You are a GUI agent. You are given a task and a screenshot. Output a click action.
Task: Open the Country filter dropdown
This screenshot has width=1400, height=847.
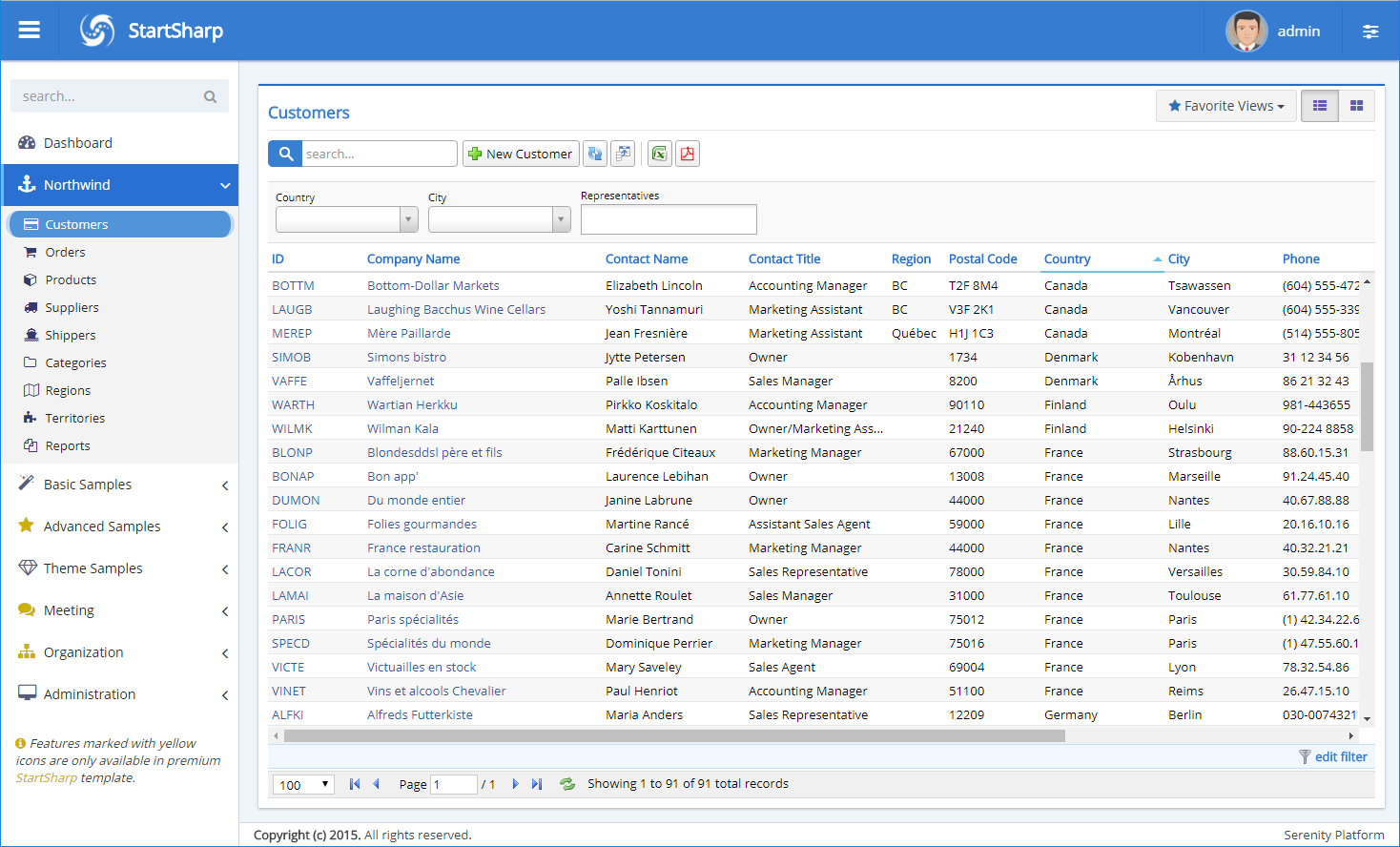coord(408,220)
